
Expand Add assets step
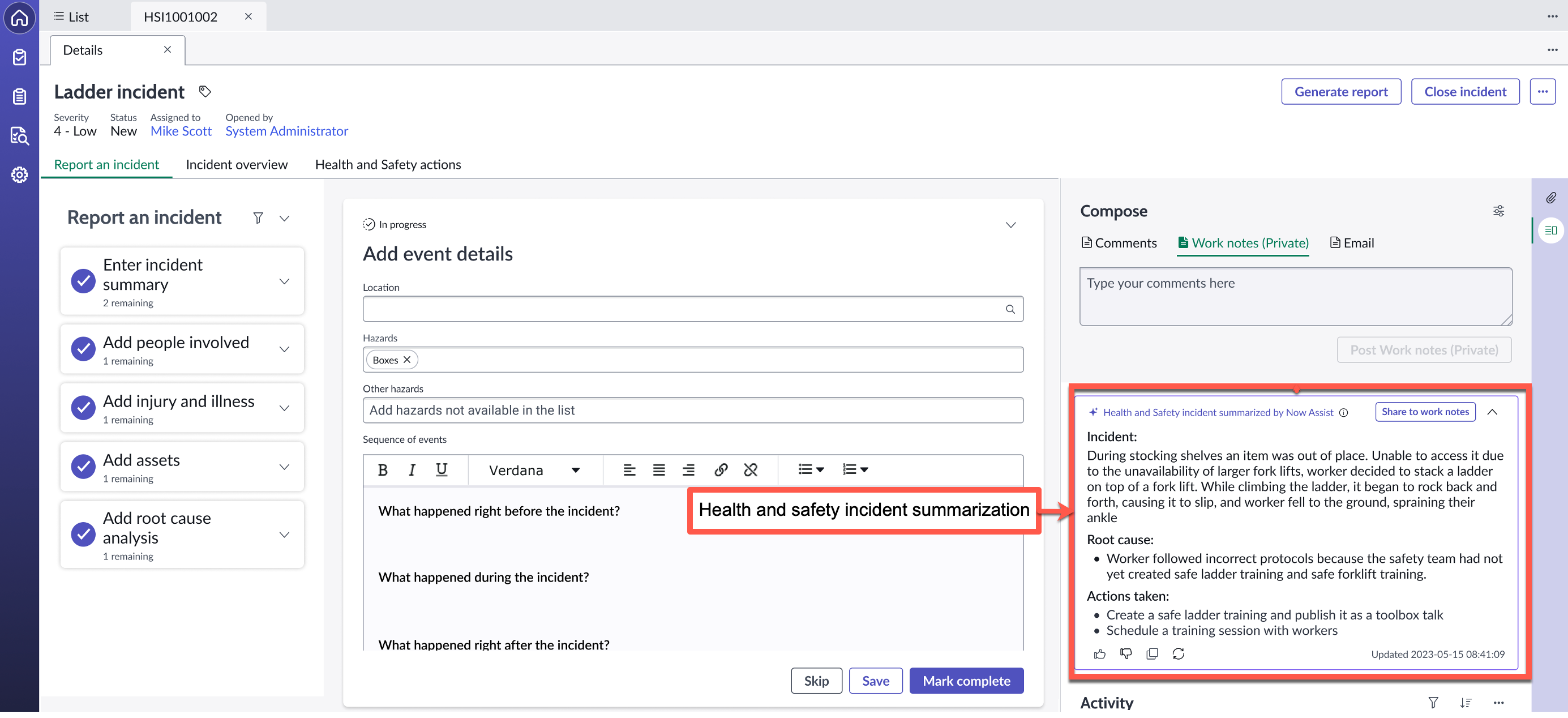[284, 467]
